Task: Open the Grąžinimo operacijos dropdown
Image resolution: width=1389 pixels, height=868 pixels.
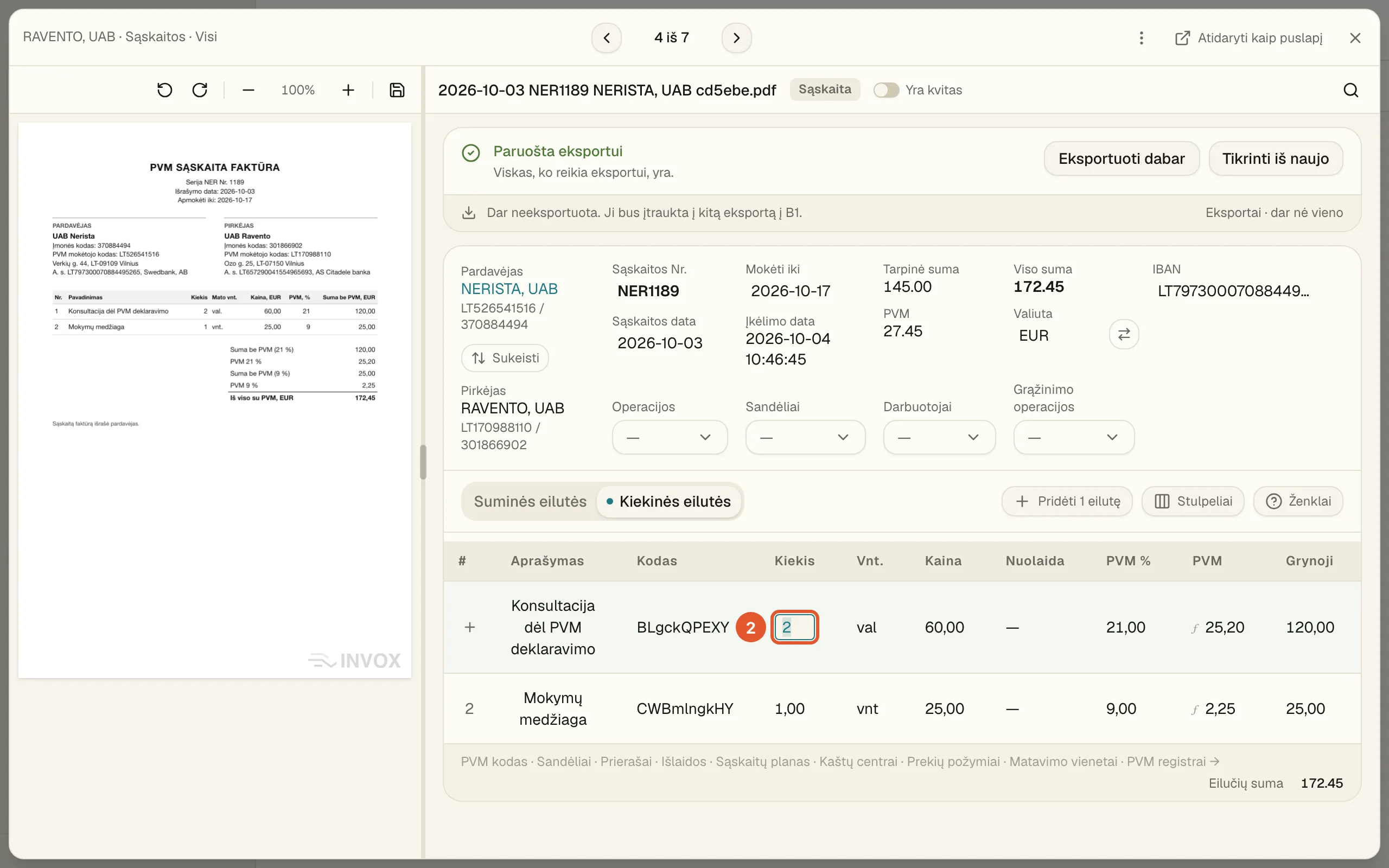Action: pos(1073,437)
